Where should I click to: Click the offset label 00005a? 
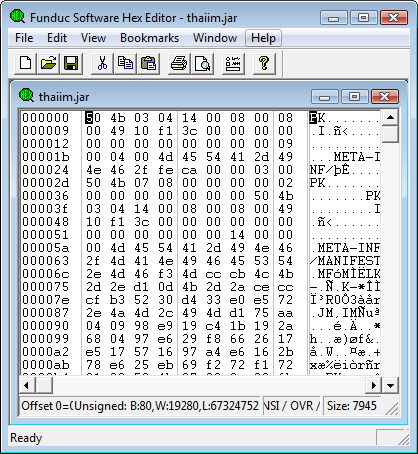[46, 248]
